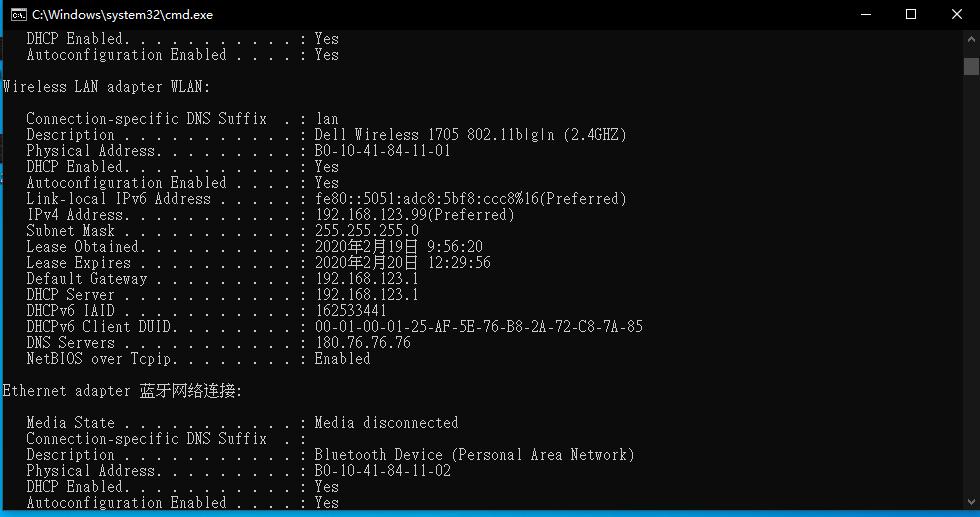Click the cmd.exe window title text
The image size is (980, 517).
pos(122,15)
